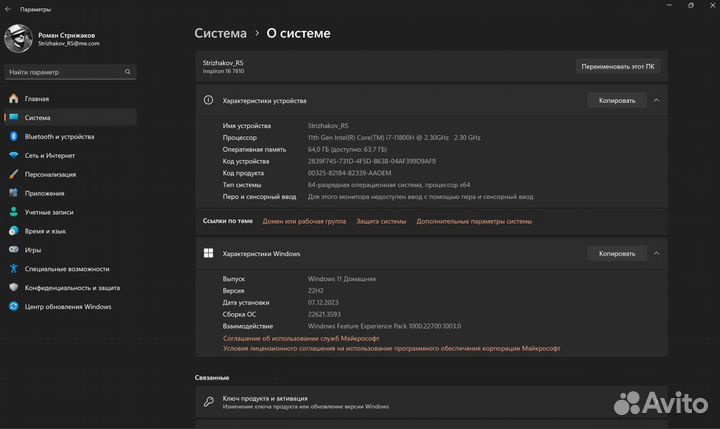Open 'Ключ продукта и активация' entry
The image size is (720, 429).
point(431,402)
